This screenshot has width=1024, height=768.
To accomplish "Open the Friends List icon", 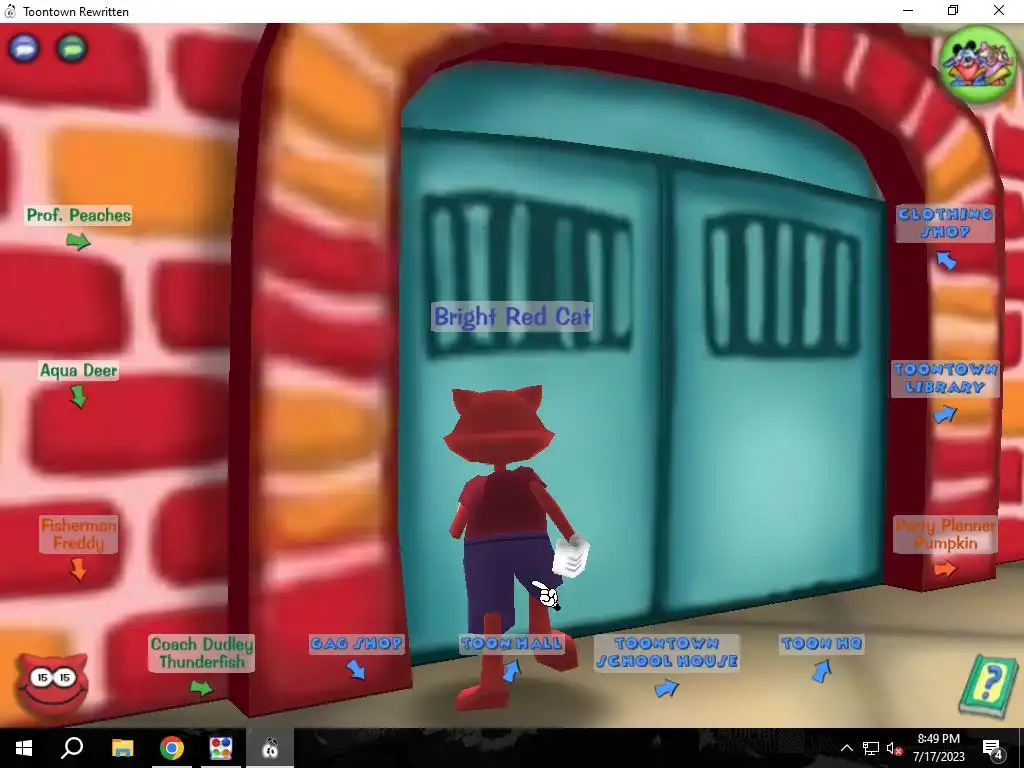I will coord(978,63).
